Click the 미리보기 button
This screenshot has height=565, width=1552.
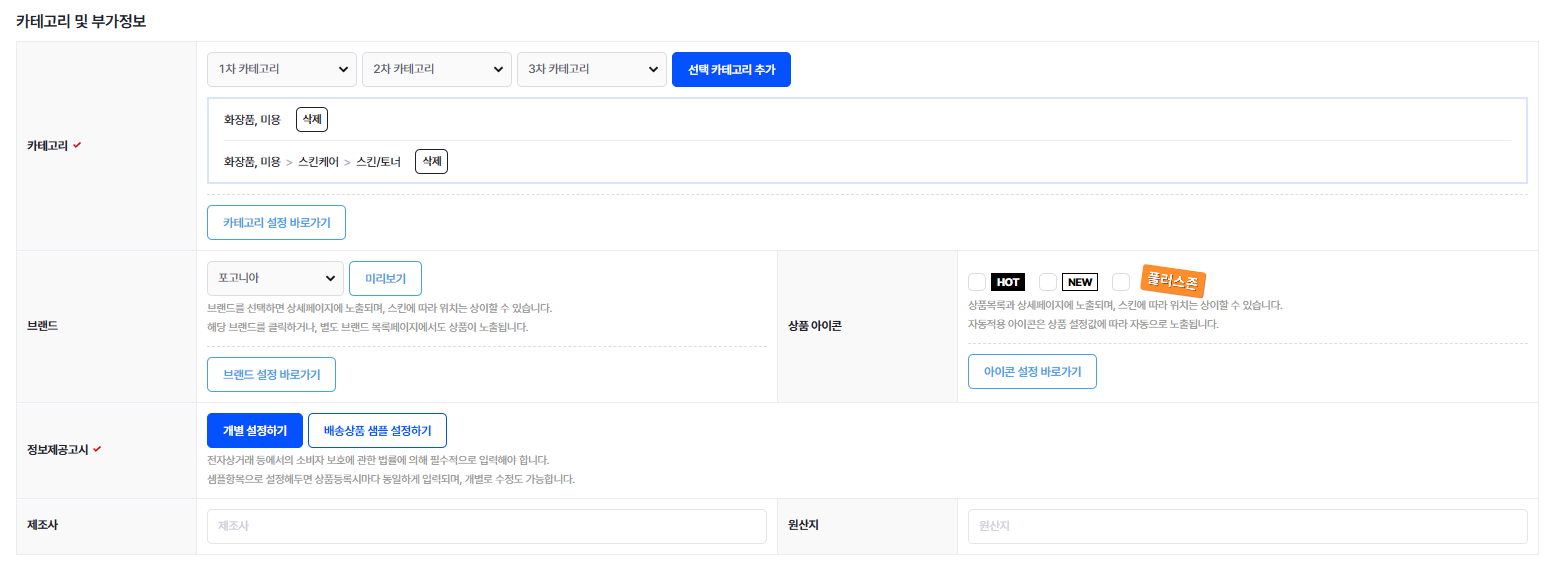tap(385, 278)
